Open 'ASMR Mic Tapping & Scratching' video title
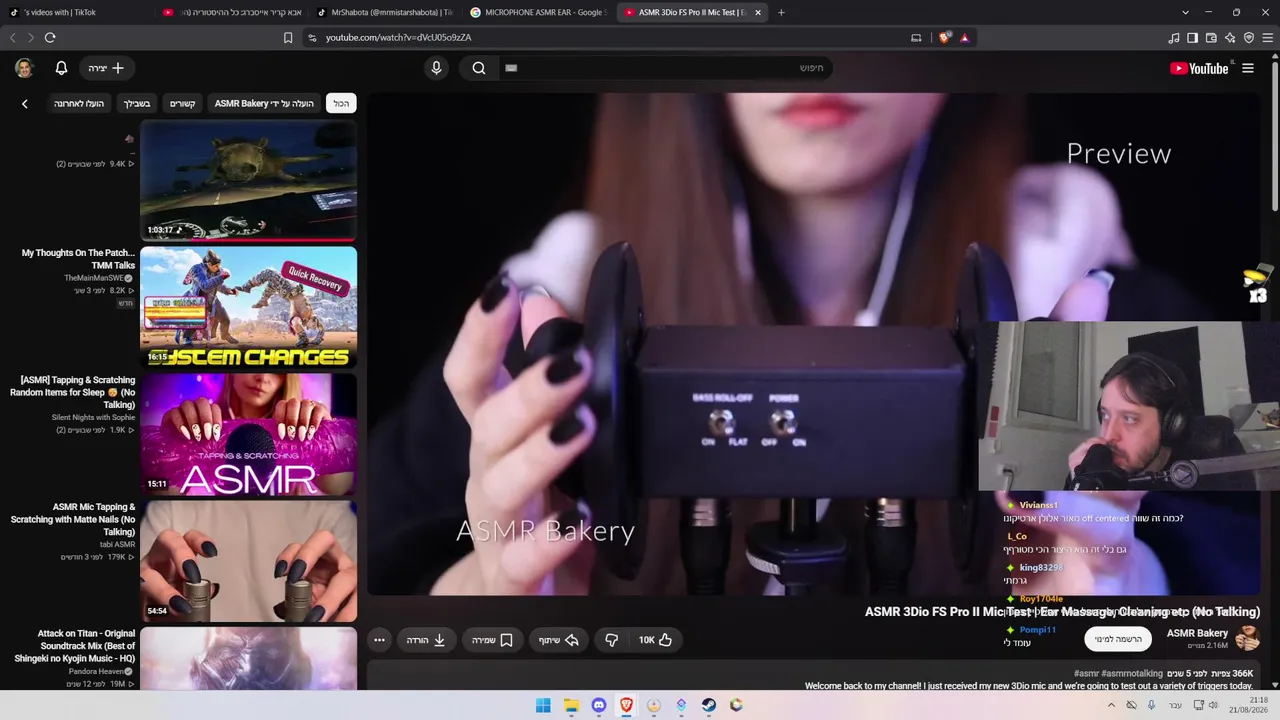This screenshot has height=720, width=1280. [x=73, y=519]
